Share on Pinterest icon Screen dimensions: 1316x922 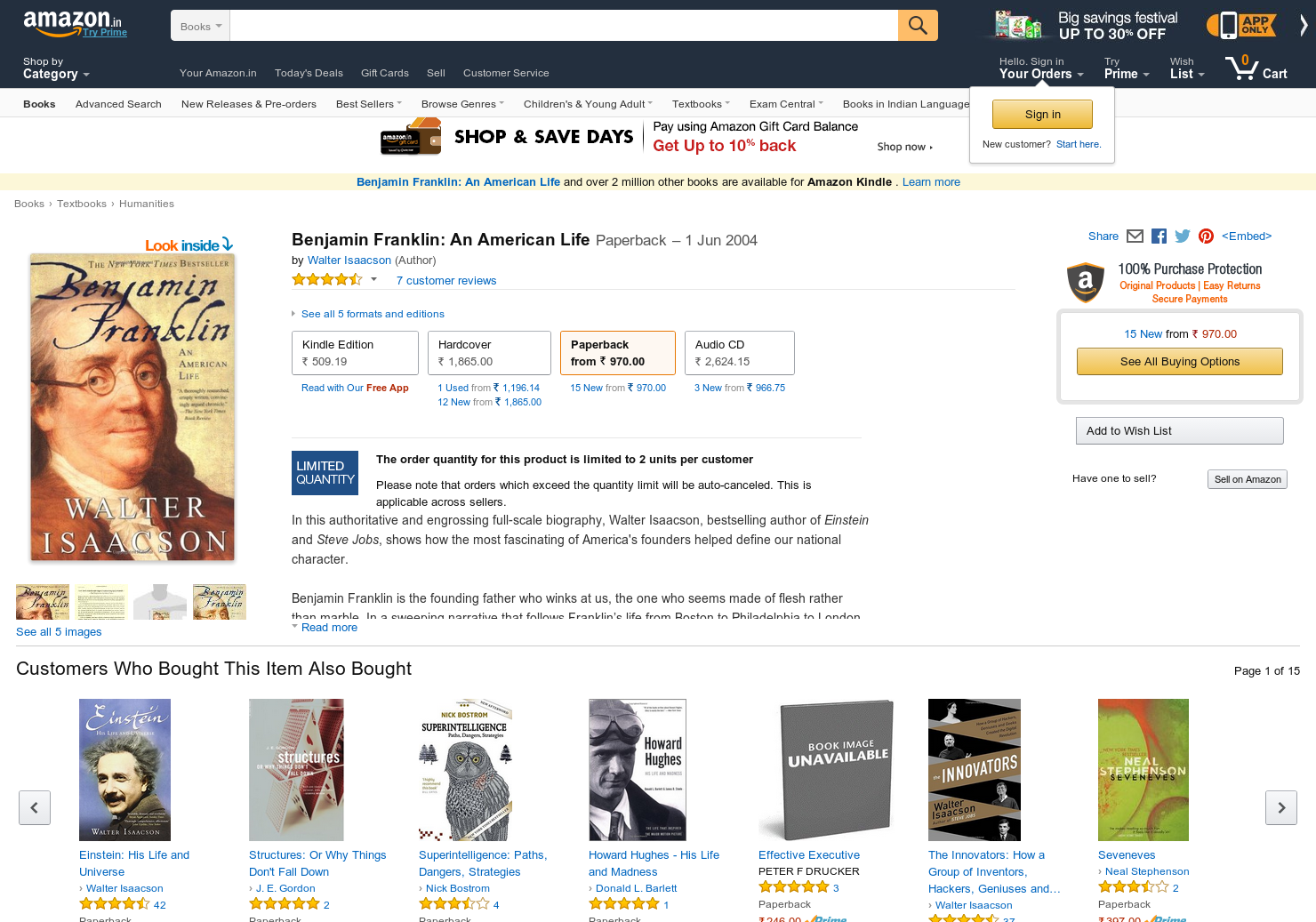click(1206, 236)
